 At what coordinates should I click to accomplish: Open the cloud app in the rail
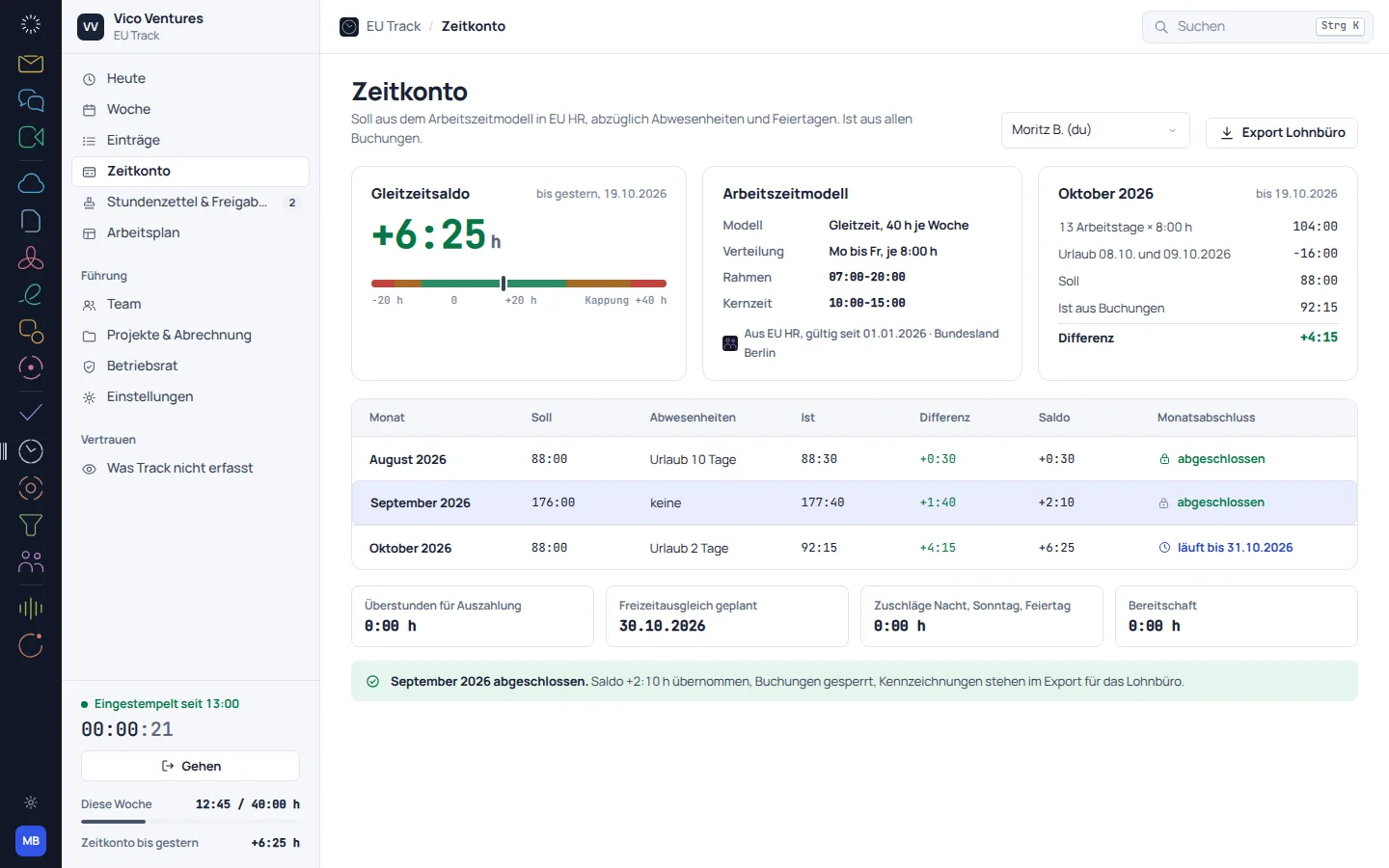coord(31,183)
